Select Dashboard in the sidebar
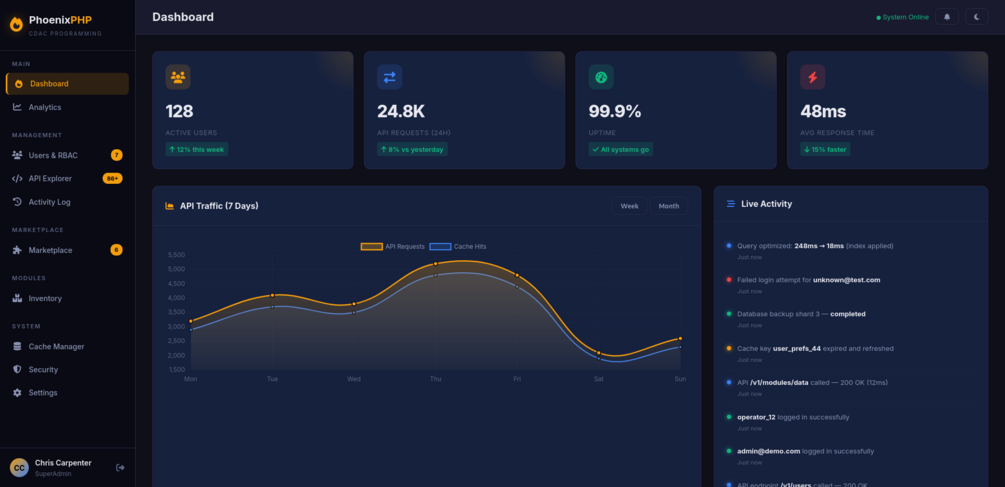1005x487 pixels. coord(67,84)
